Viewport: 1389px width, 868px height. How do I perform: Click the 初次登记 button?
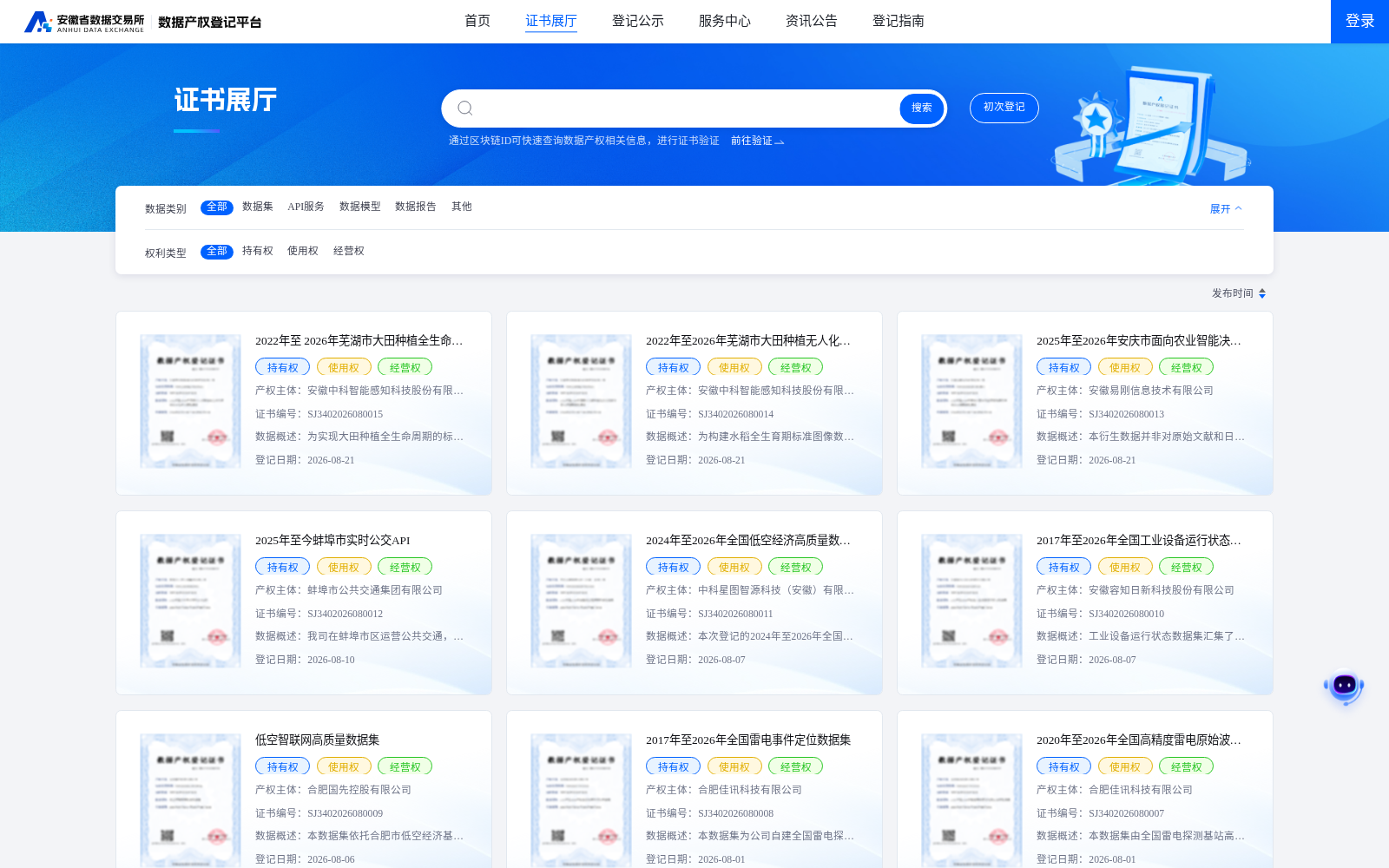1004,108
